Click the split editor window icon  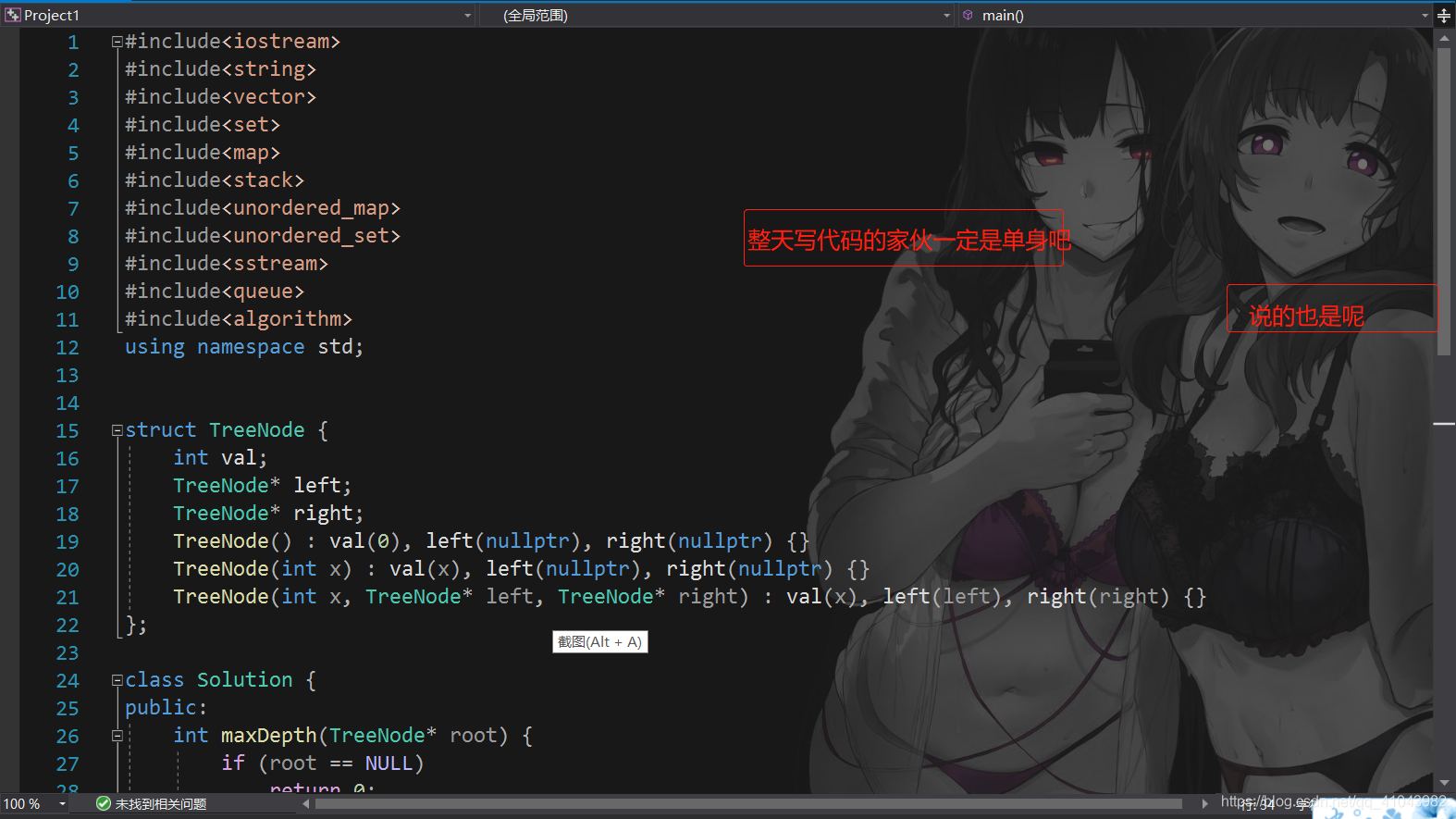pos(1444,15)
